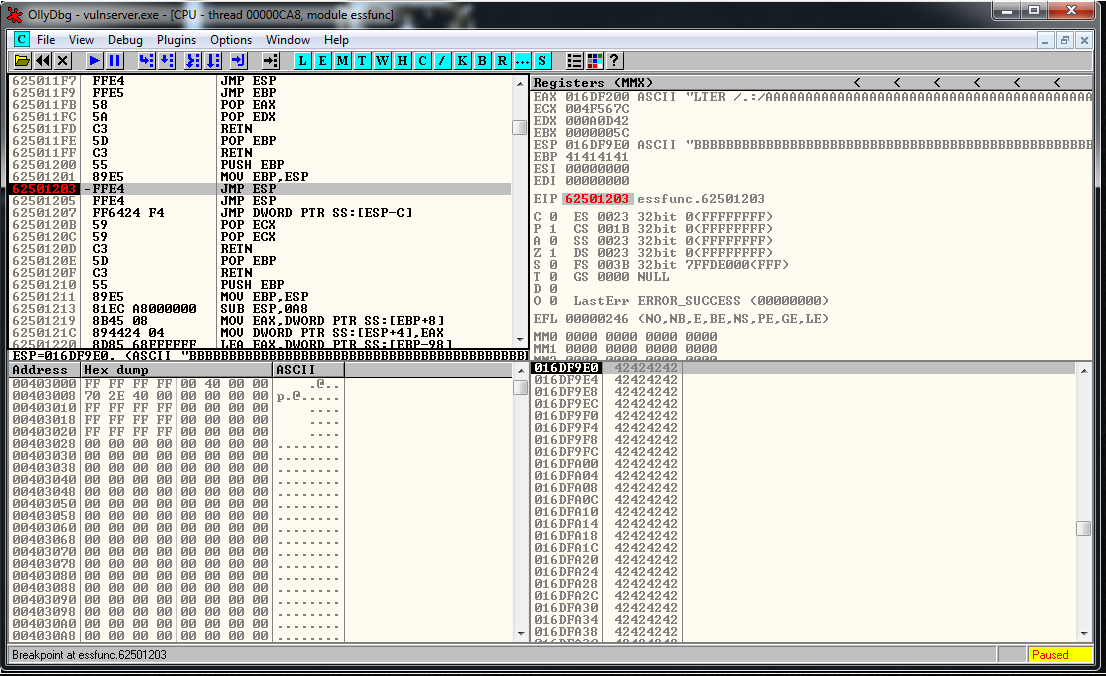Viewport: 1106px width, 676px height.
Task: Pause program execution
Action: click(x=113, y=60)
